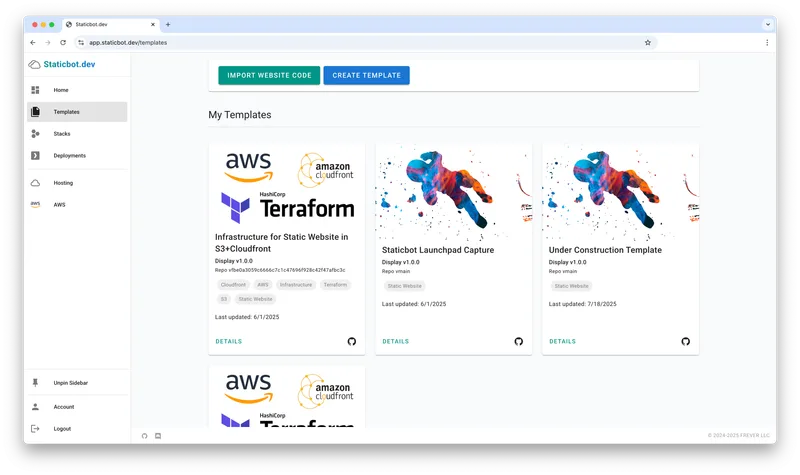Screen dimensions: 800x475
Task: Open GitHub repo of Infrastructure for Static Website card
Action: [352, 341]
